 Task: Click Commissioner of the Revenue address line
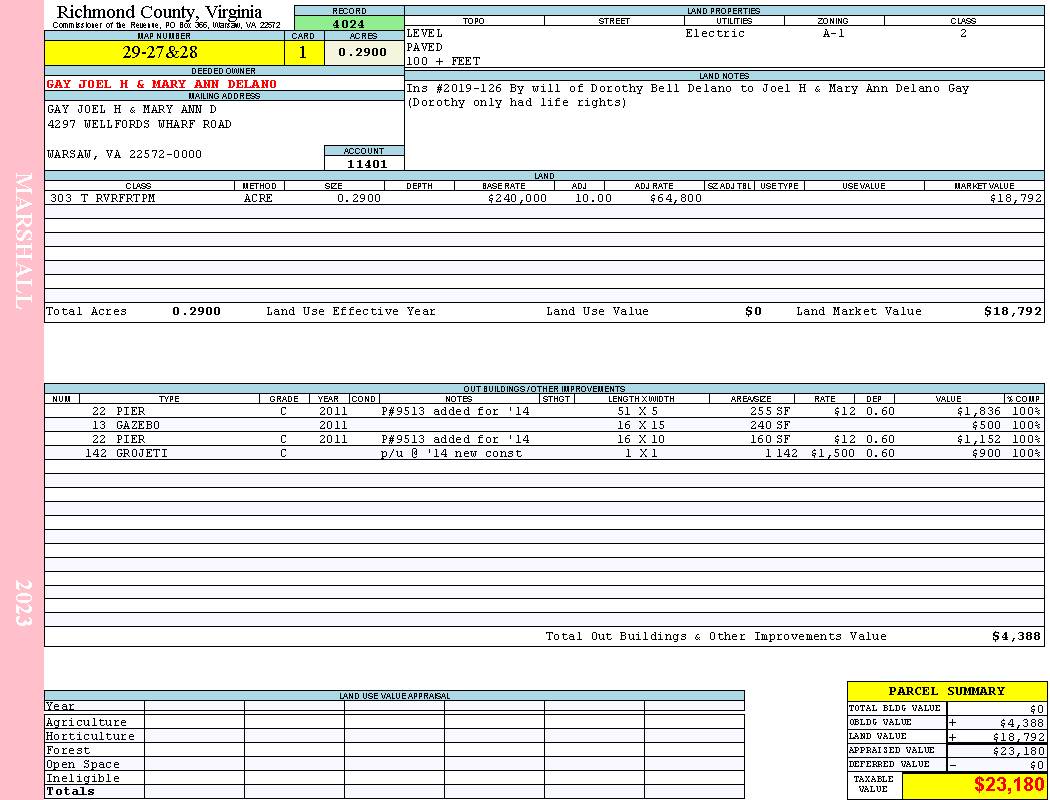point(166,25)
